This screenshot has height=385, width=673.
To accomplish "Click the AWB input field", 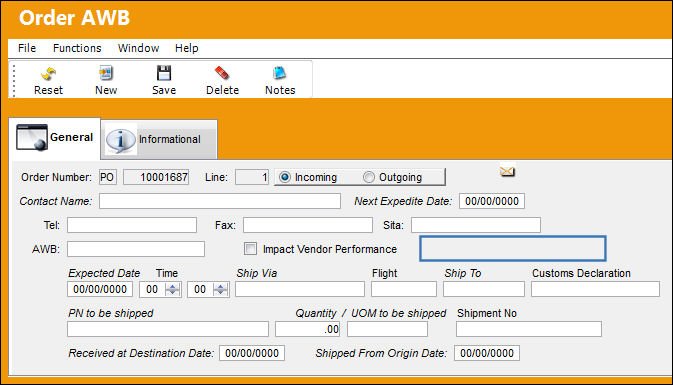I will 136,249.
